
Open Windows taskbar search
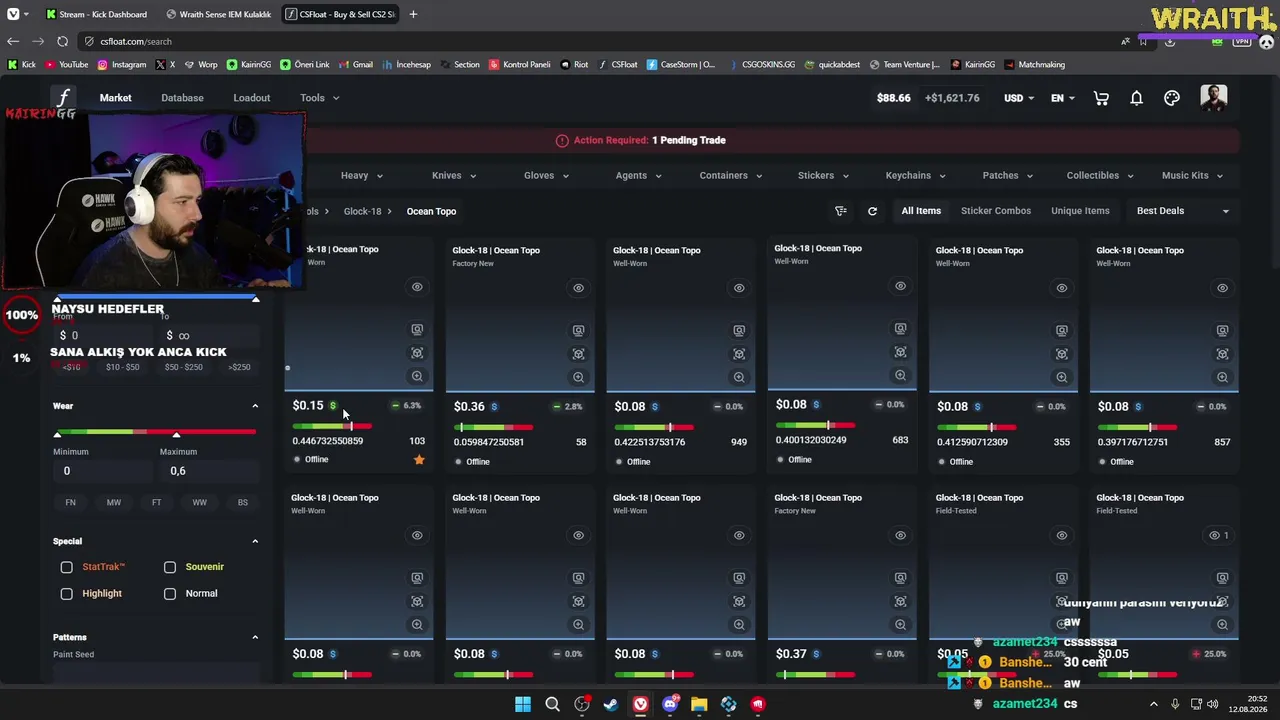click(x=552, y=704)
